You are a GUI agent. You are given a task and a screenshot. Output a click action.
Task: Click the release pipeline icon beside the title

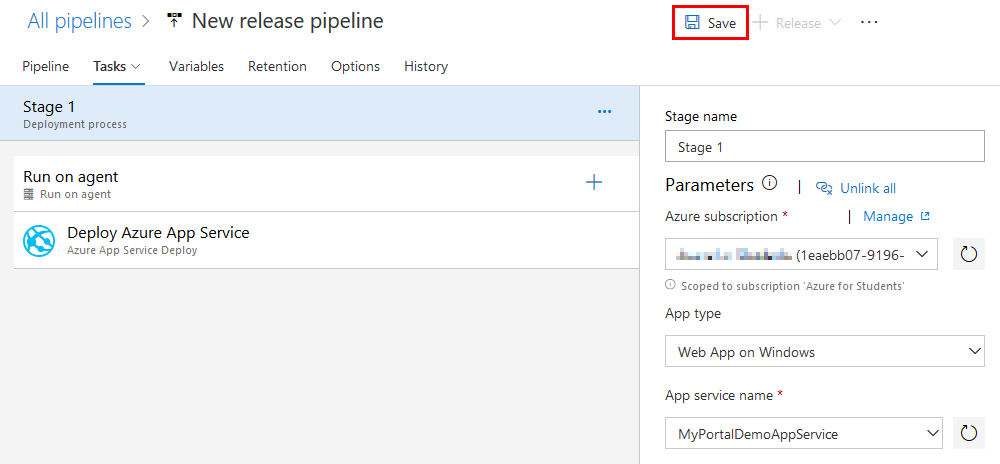tap(174, 20)
